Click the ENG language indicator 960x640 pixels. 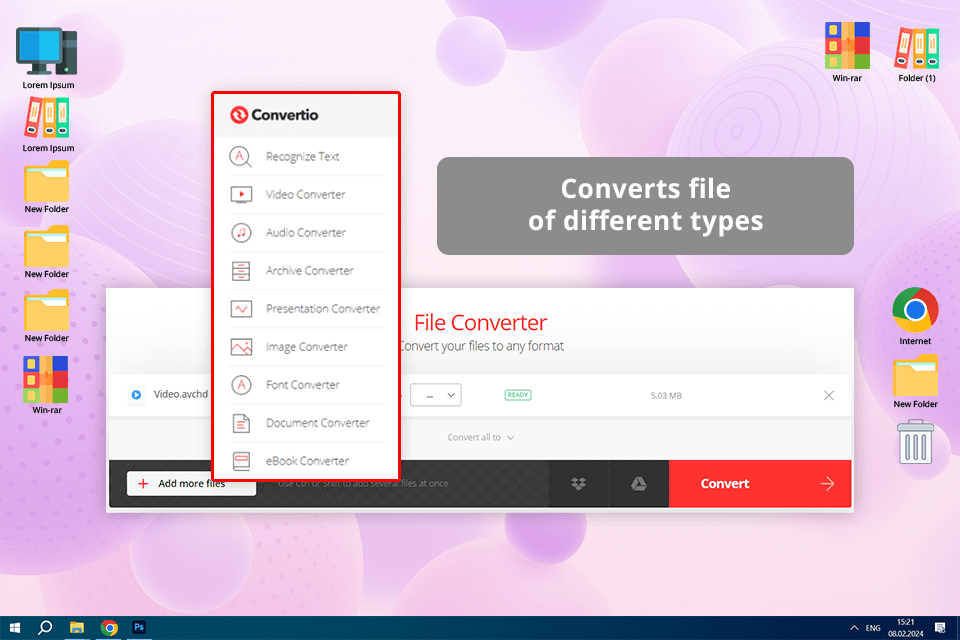pyautogui.click(x=873, y=628)
